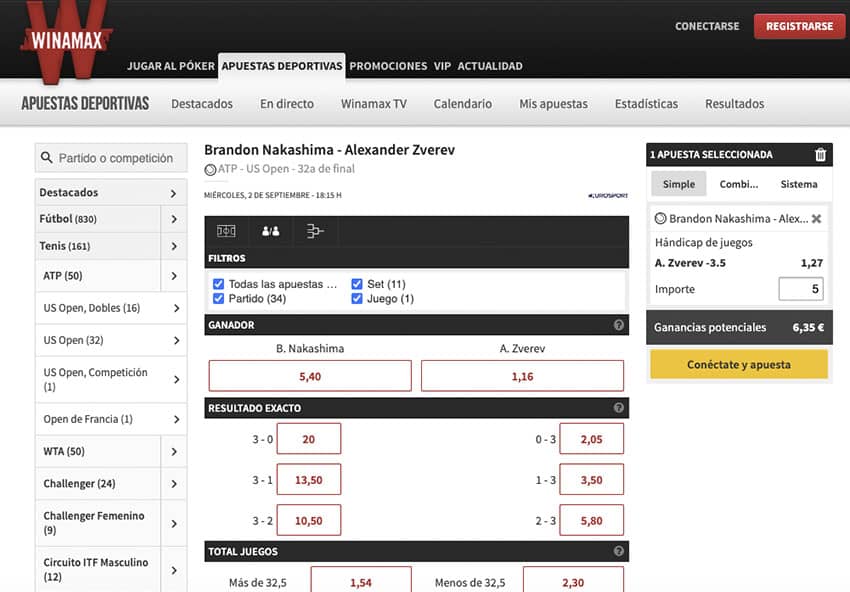Viewport: 850px width, 592px height.
Task: Open Winamax TV section
Action: tap(374, 104)
